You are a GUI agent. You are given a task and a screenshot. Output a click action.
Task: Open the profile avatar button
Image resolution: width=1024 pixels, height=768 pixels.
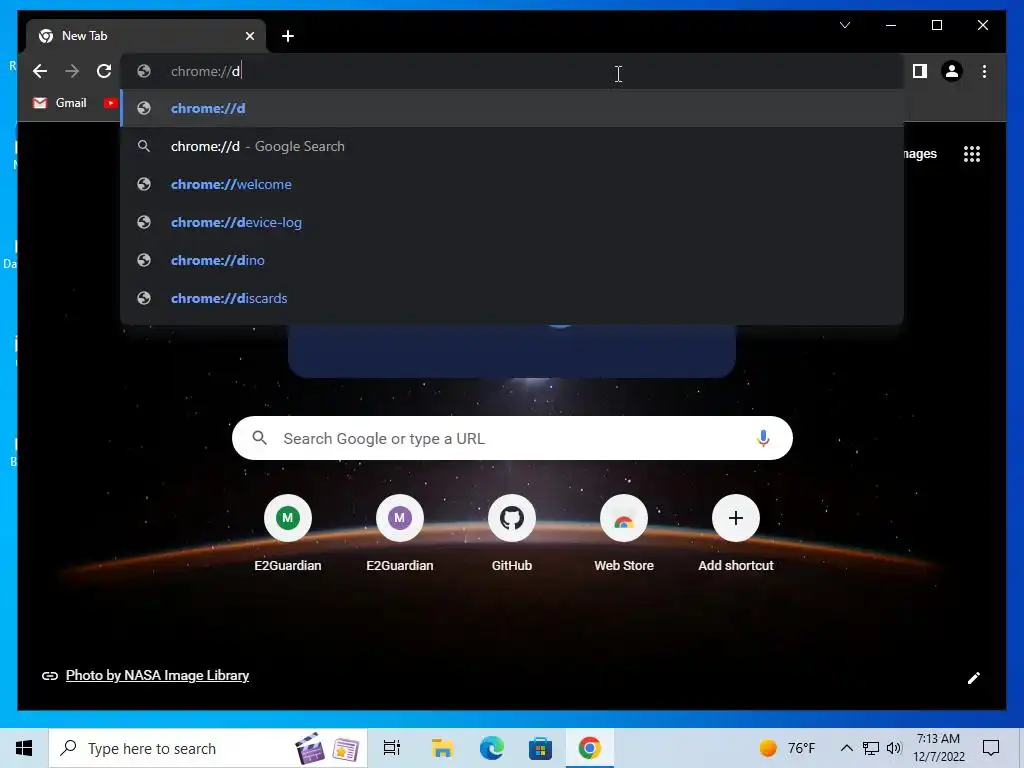pos(952,71)
